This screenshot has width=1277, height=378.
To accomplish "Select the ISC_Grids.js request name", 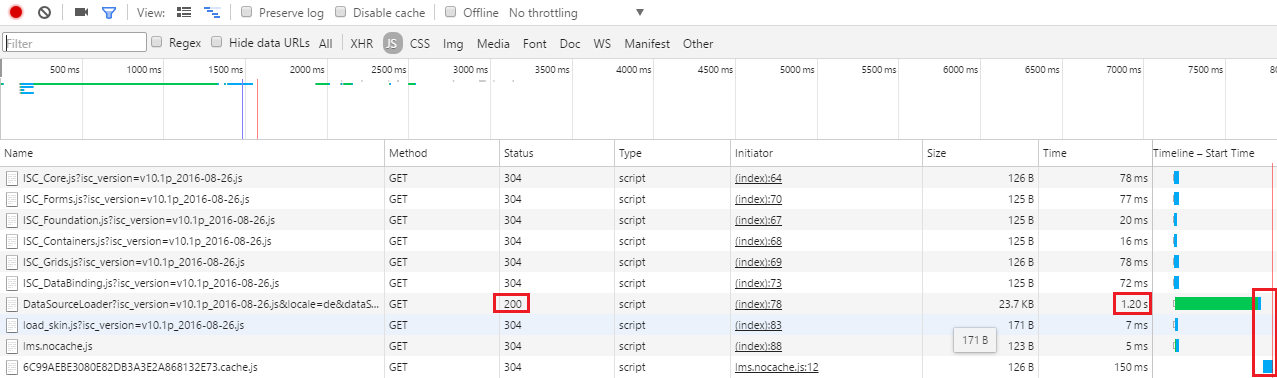I will [x=134, y=262].
